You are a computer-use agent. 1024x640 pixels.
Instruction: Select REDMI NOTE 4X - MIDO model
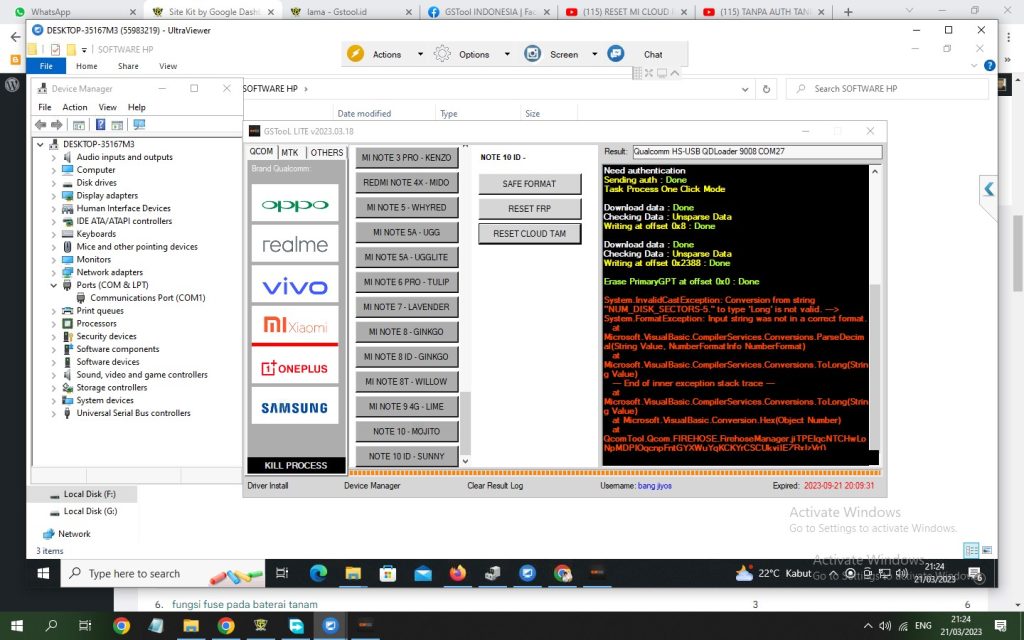406,182
